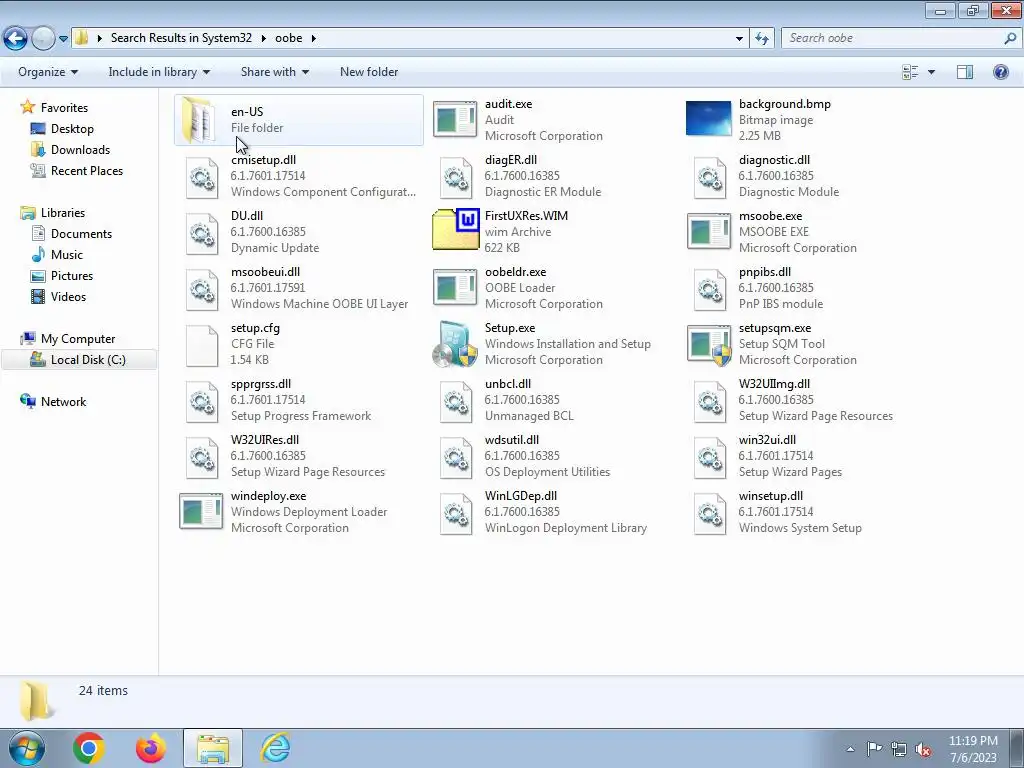Select the pnpibs.dll file icon
Image resolution: width=1024 pixels, height=768 pixels.
pyautogui.click(x=710, y=290)
